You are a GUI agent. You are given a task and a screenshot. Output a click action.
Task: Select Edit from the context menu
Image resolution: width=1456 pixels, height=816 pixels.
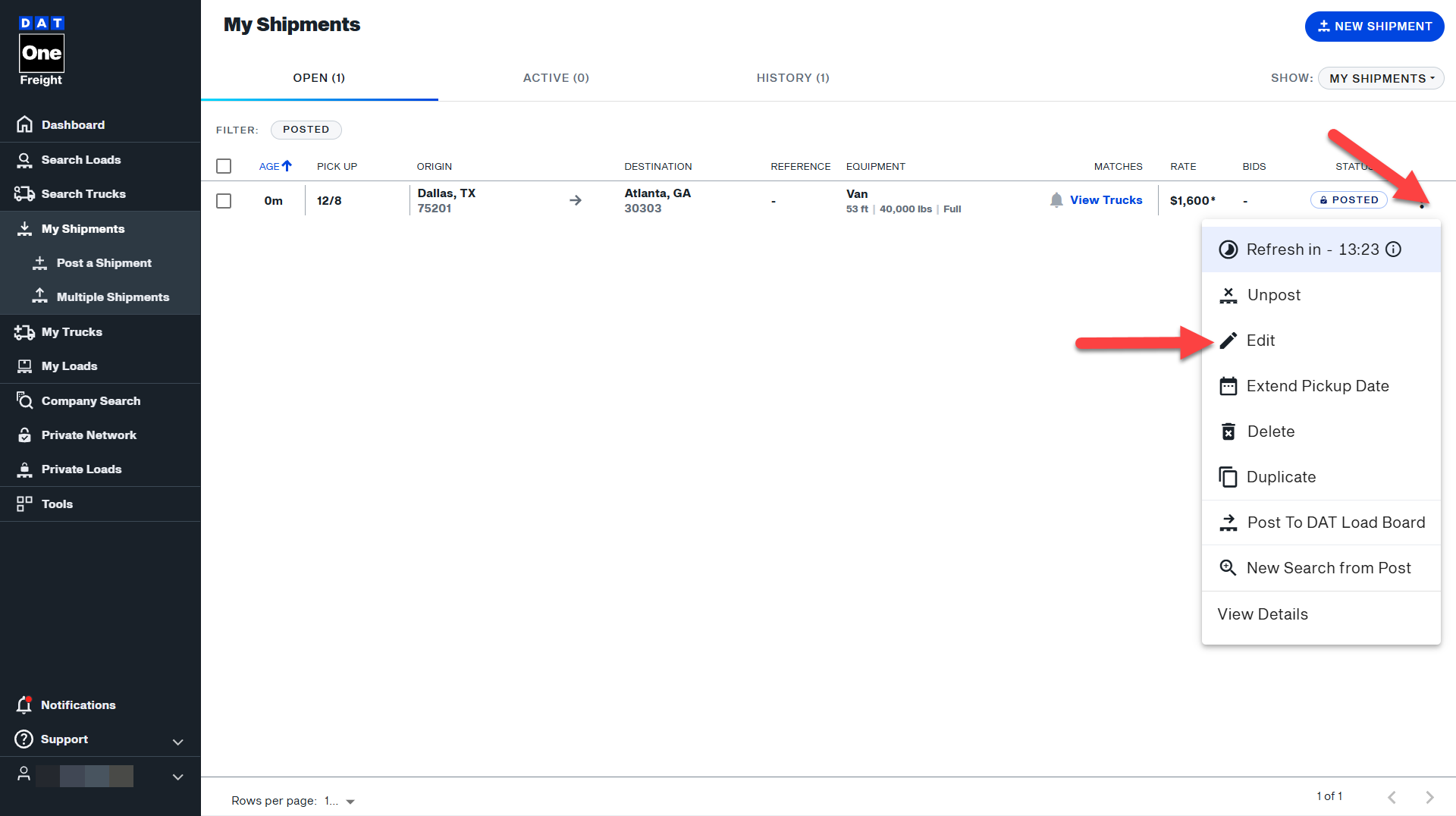(x=1260, y=341)
